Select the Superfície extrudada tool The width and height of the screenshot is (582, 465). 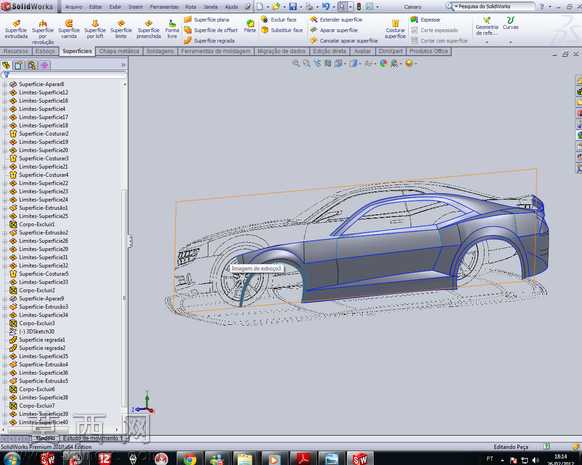(16, 30)
